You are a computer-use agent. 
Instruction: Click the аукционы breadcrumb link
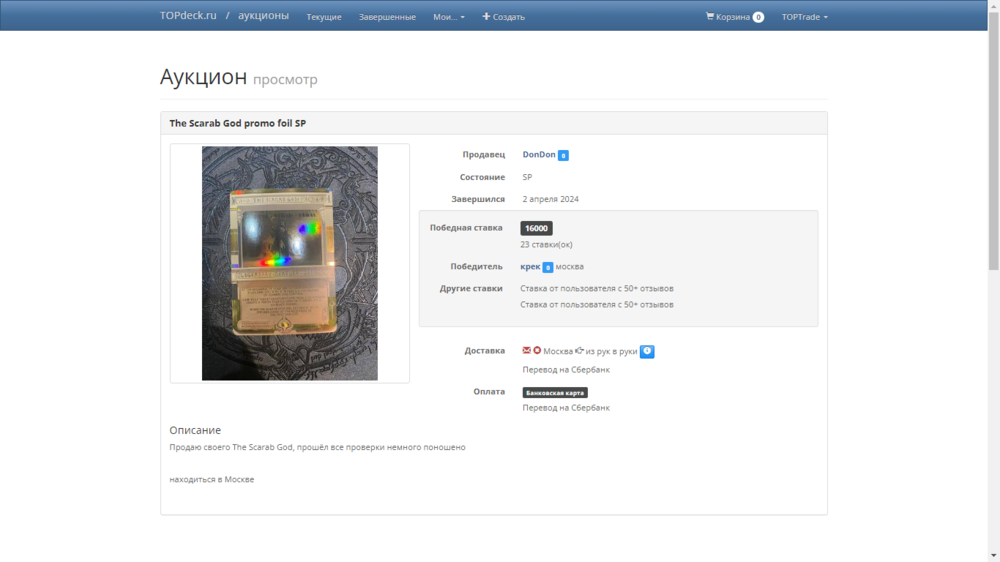(263, 16)
